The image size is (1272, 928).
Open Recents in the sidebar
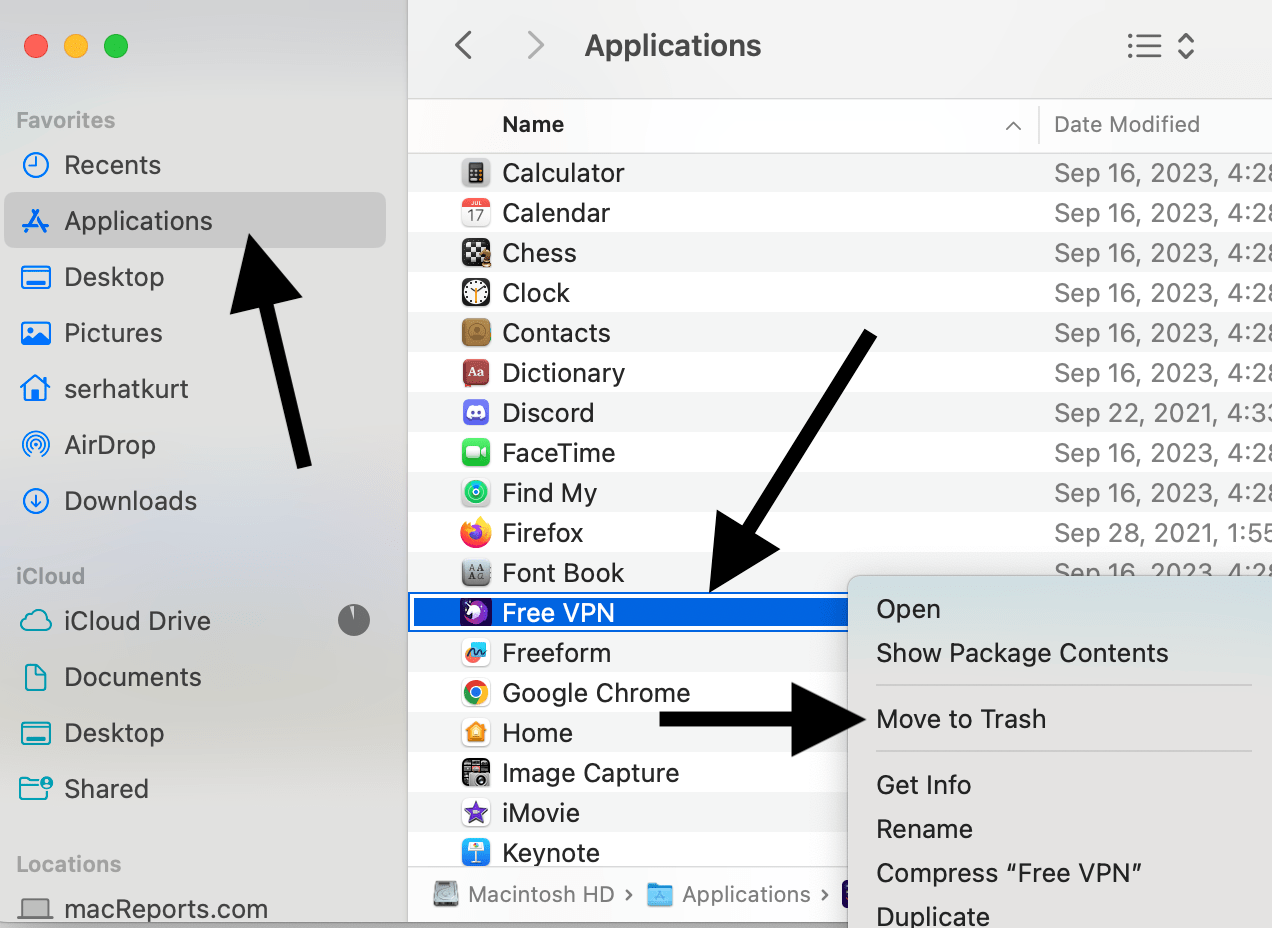pos(195,165)
